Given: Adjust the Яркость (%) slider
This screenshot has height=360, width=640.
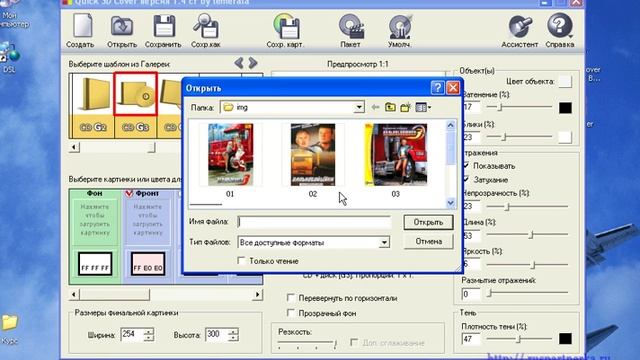Looking at the screenshot, I should 533,264.
